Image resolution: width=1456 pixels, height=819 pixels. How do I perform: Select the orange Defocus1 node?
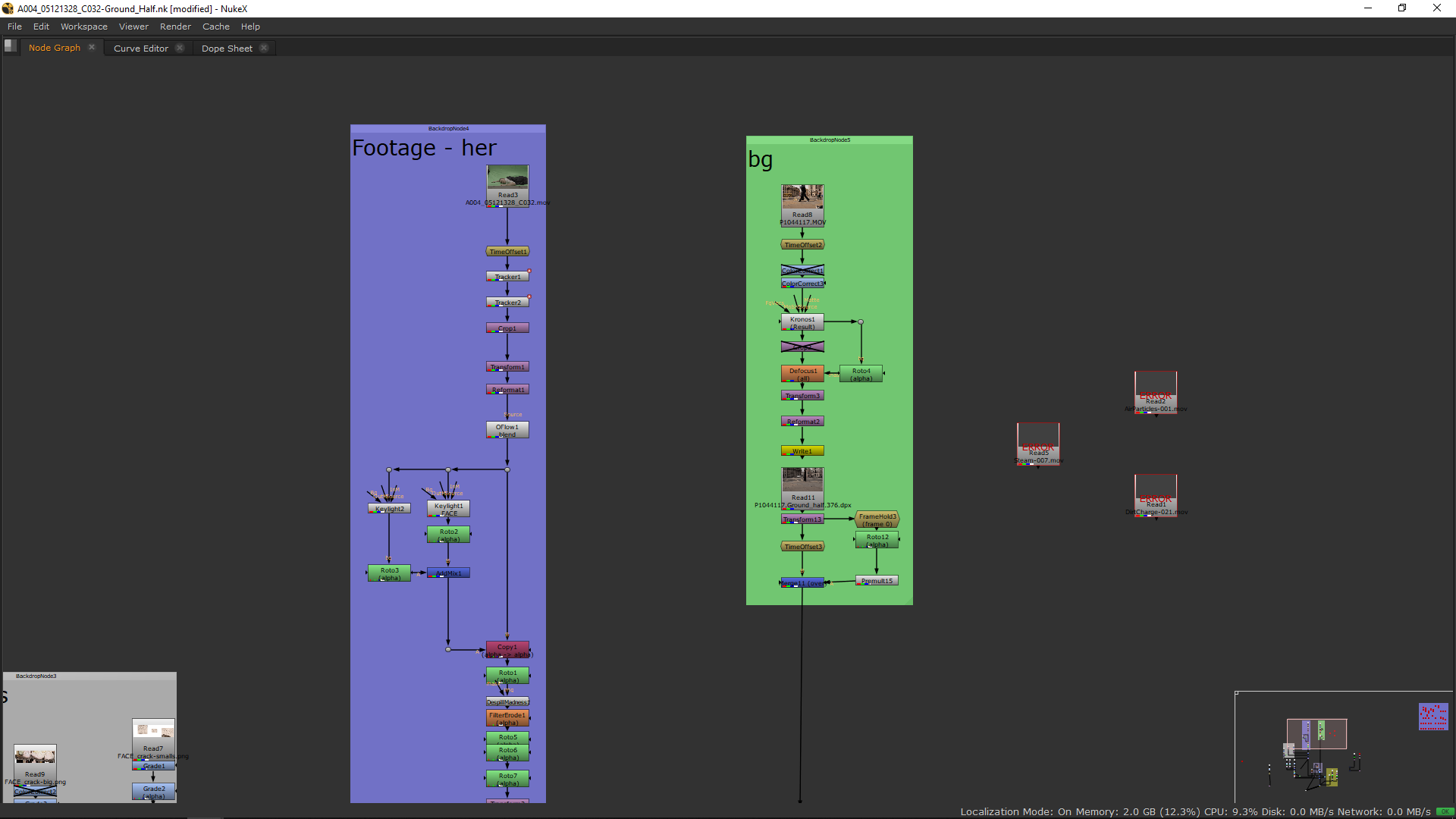[802, 374]
